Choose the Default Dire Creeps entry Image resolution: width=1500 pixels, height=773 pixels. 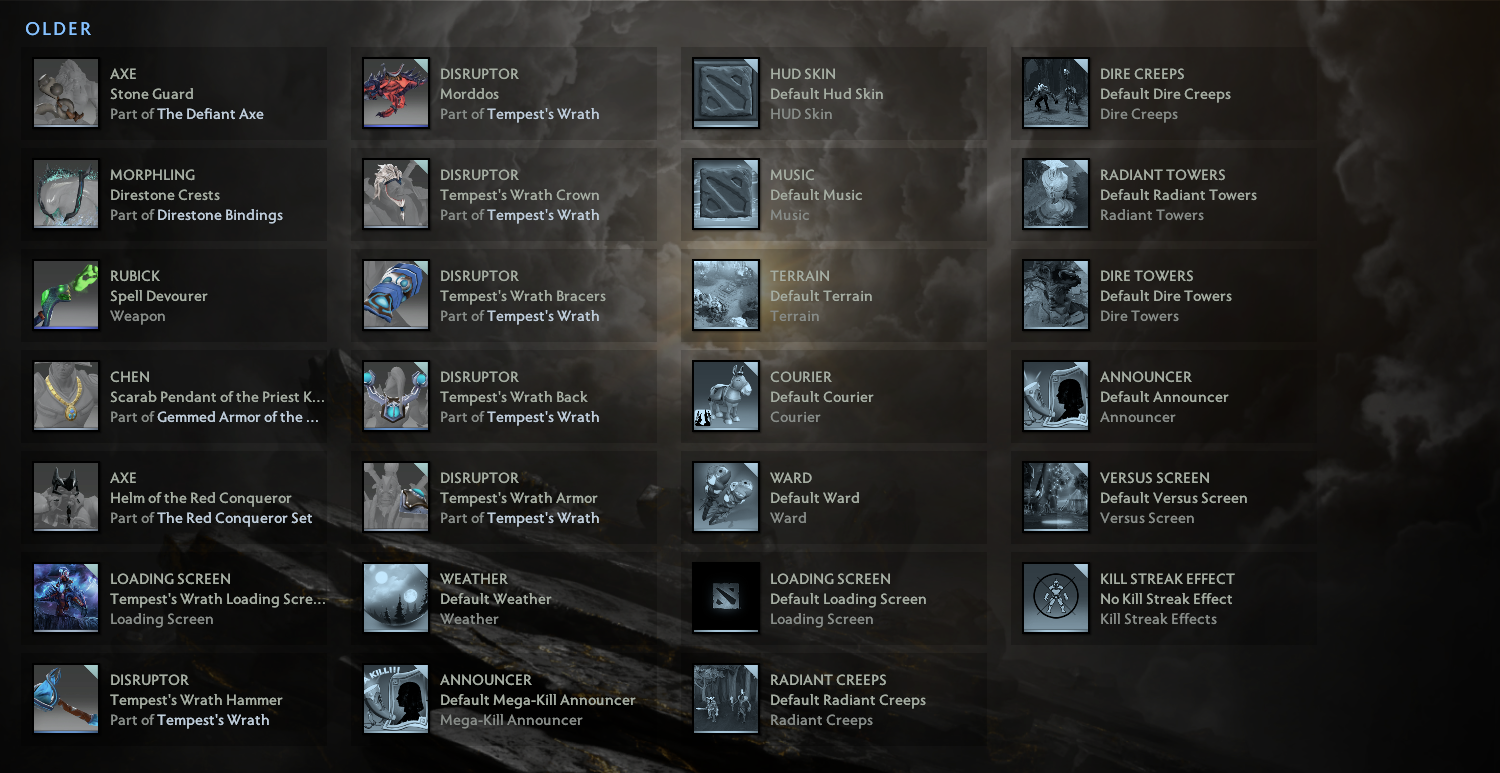click(x=1164, y=93)
